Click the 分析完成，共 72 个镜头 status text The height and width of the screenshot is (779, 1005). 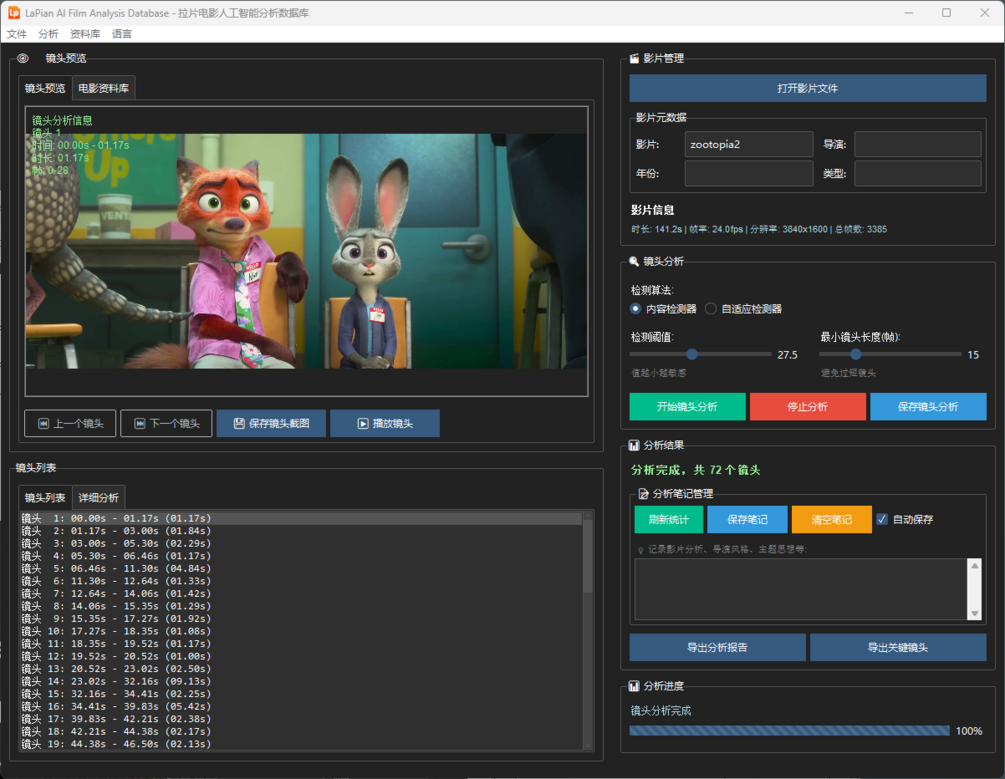coord(695,470)
